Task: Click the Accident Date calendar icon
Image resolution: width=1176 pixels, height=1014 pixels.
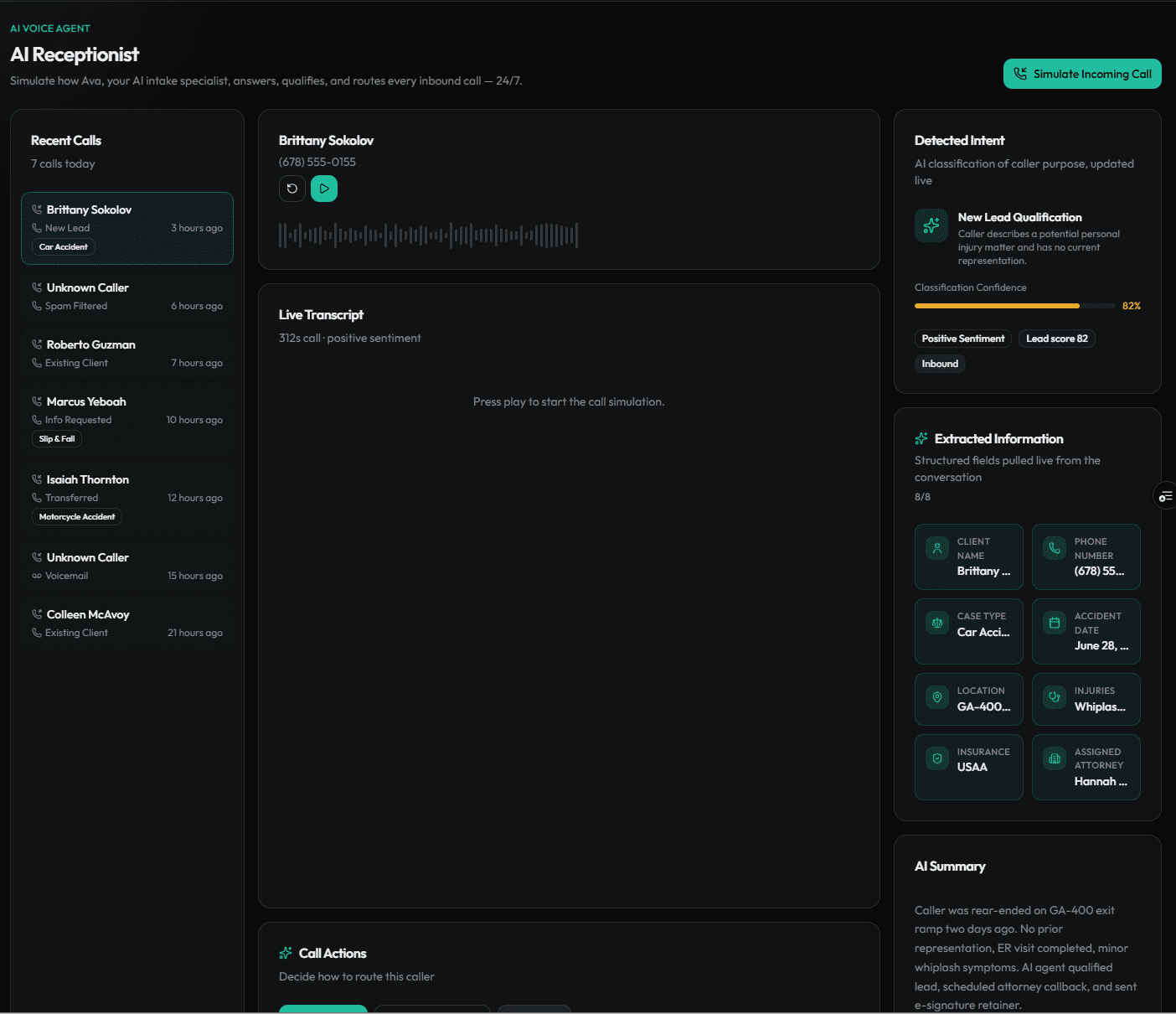Action: tap(1055, 623)
